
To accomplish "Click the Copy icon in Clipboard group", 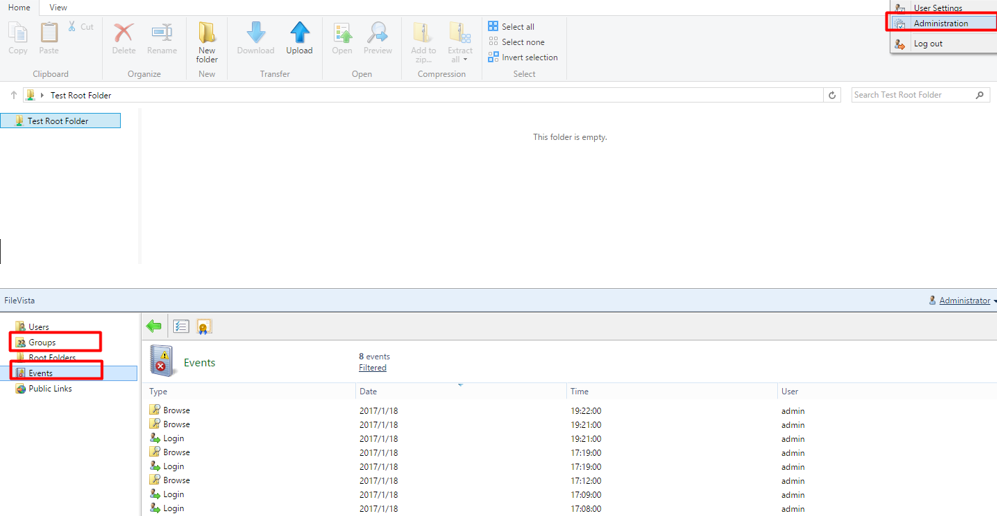I will pyautogui.click(x=18, y=32).
